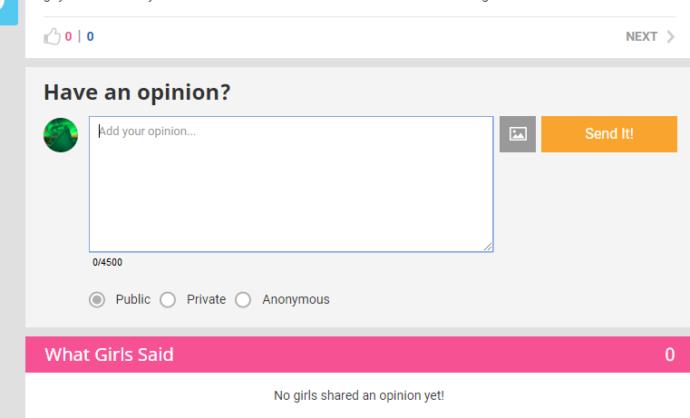Screen dimensions: 690x418
Task: Click the Have an opinion? heading
Action: pyautogui.click(x=137, y=92)
